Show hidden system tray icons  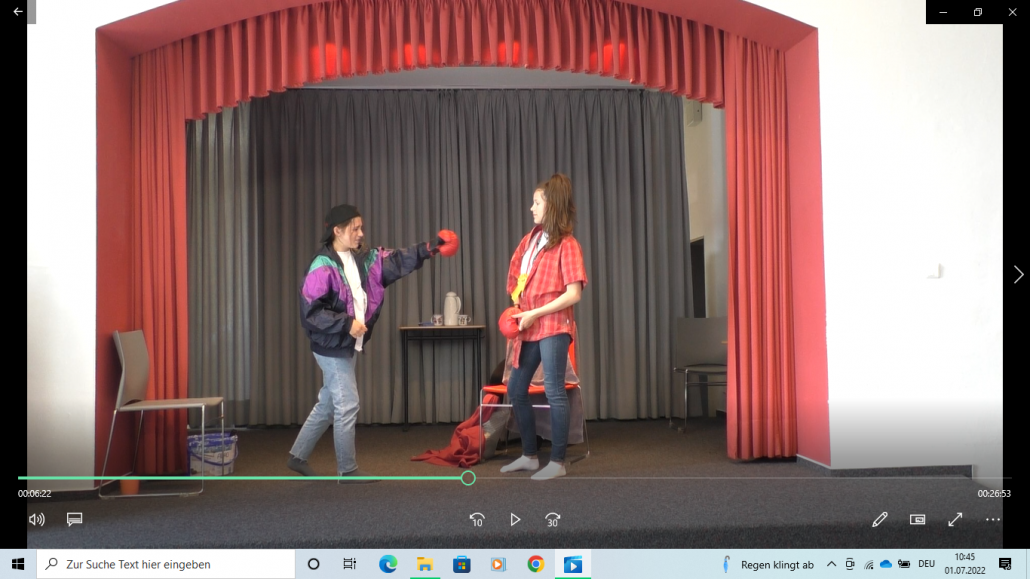click(x=831, y=564)
